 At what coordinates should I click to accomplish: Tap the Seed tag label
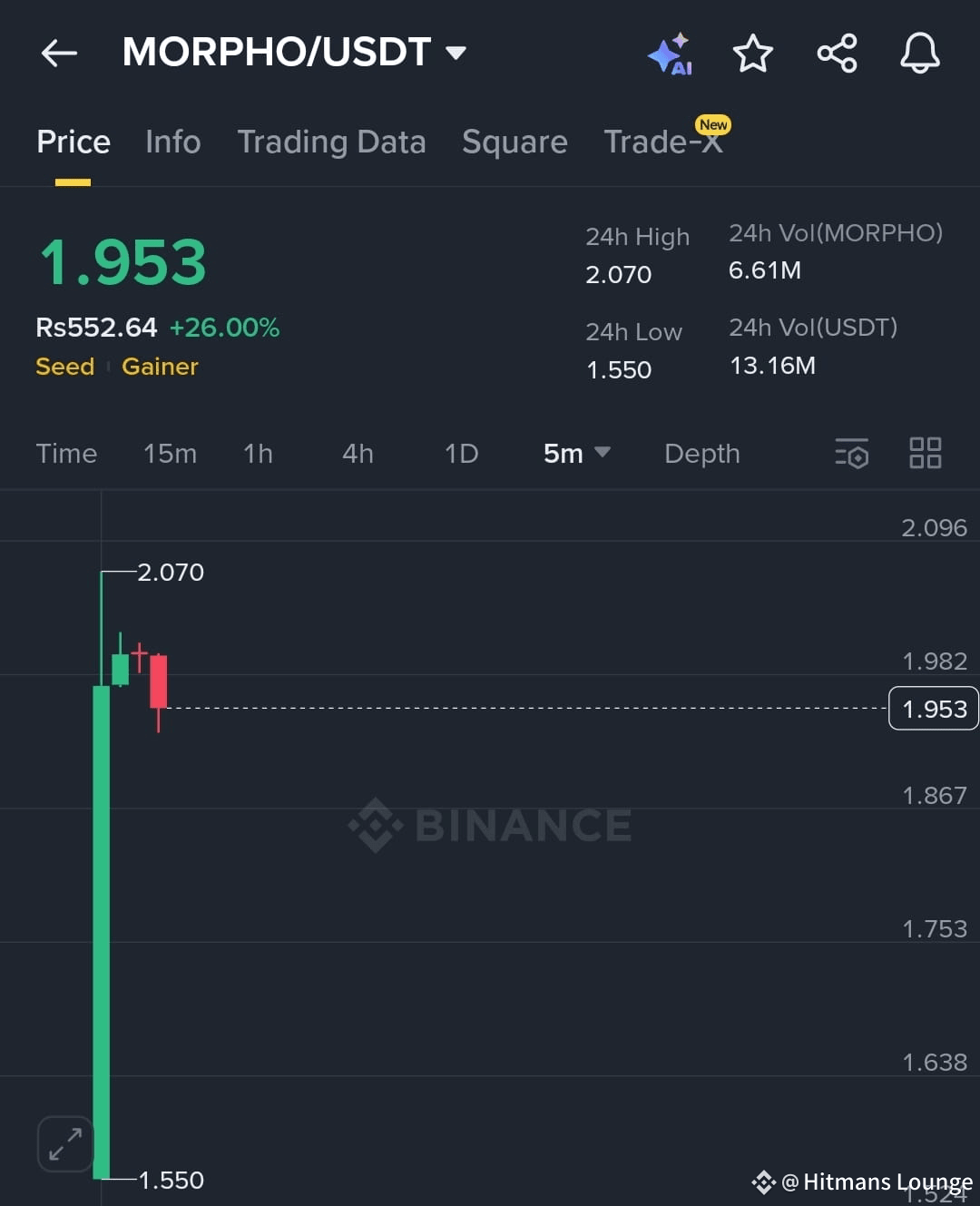tap(64, 367)
